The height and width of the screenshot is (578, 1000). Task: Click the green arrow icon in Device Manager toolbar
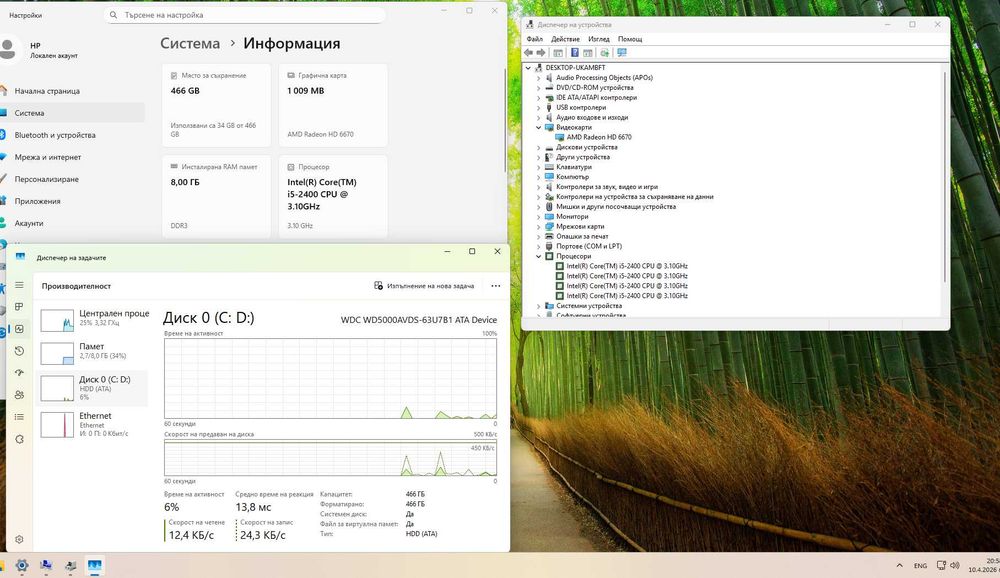605,53
